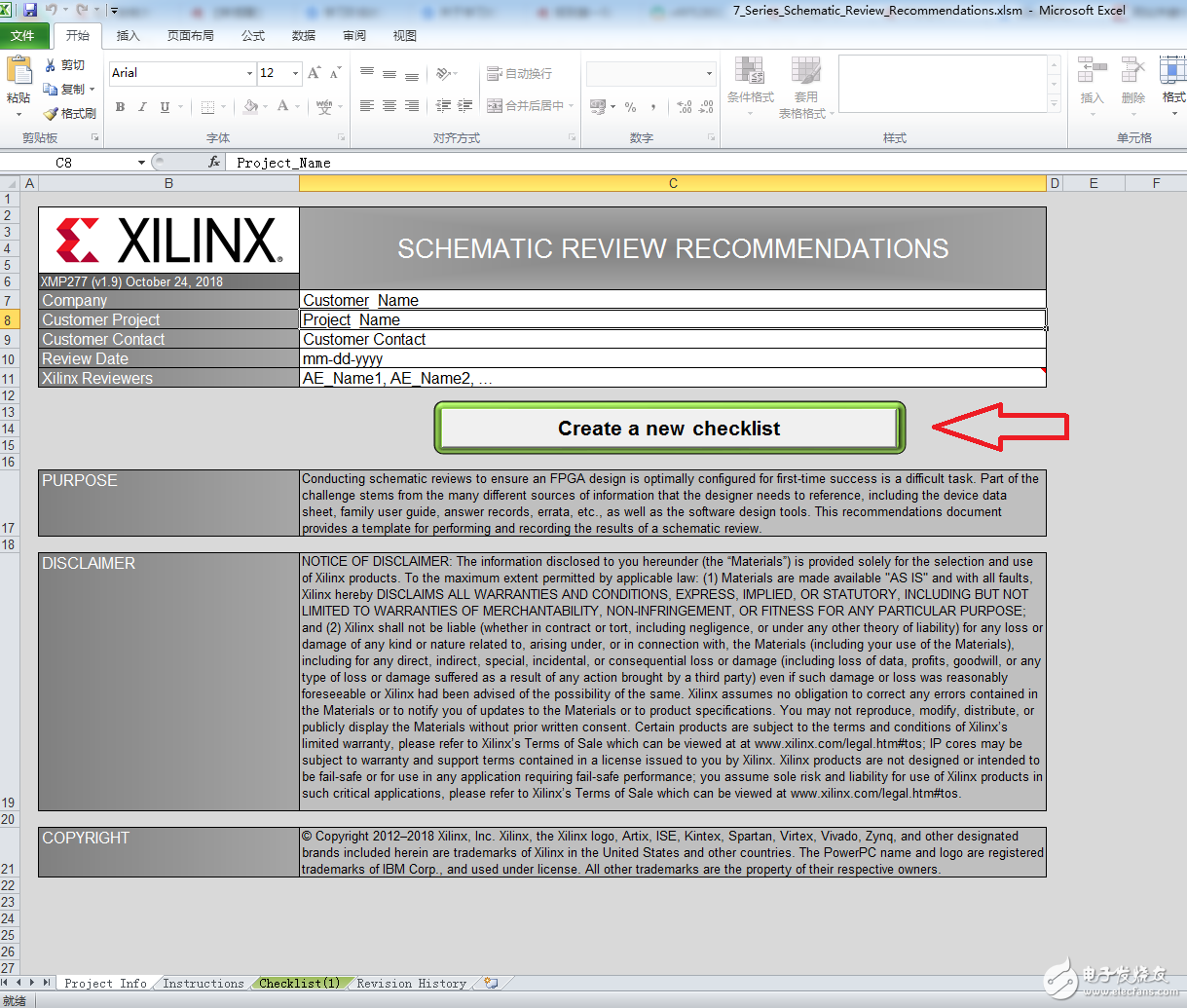Switch to the 插入 ribbon tab
Image resolution: width=1187 pixels, height=1008 pixels.
129,36
